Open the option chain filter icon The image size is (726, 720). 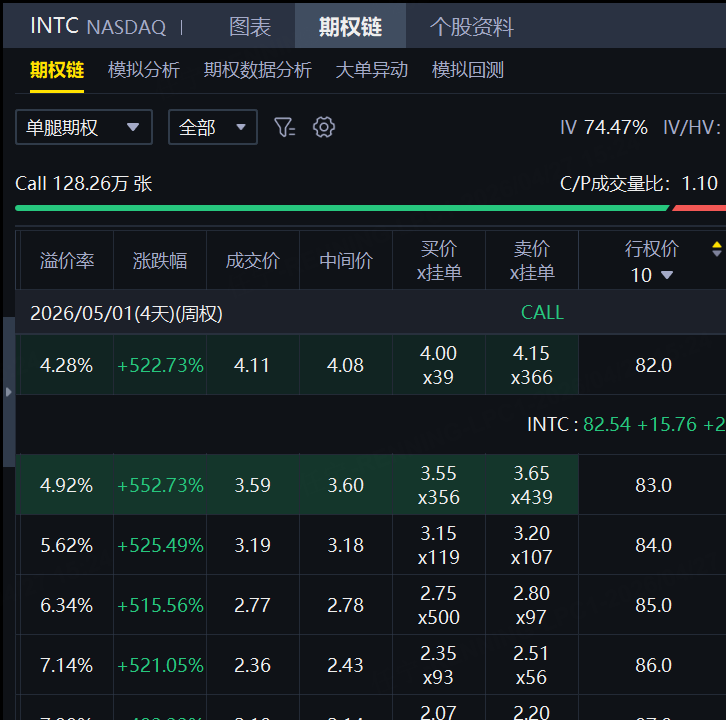pos(285,127)
